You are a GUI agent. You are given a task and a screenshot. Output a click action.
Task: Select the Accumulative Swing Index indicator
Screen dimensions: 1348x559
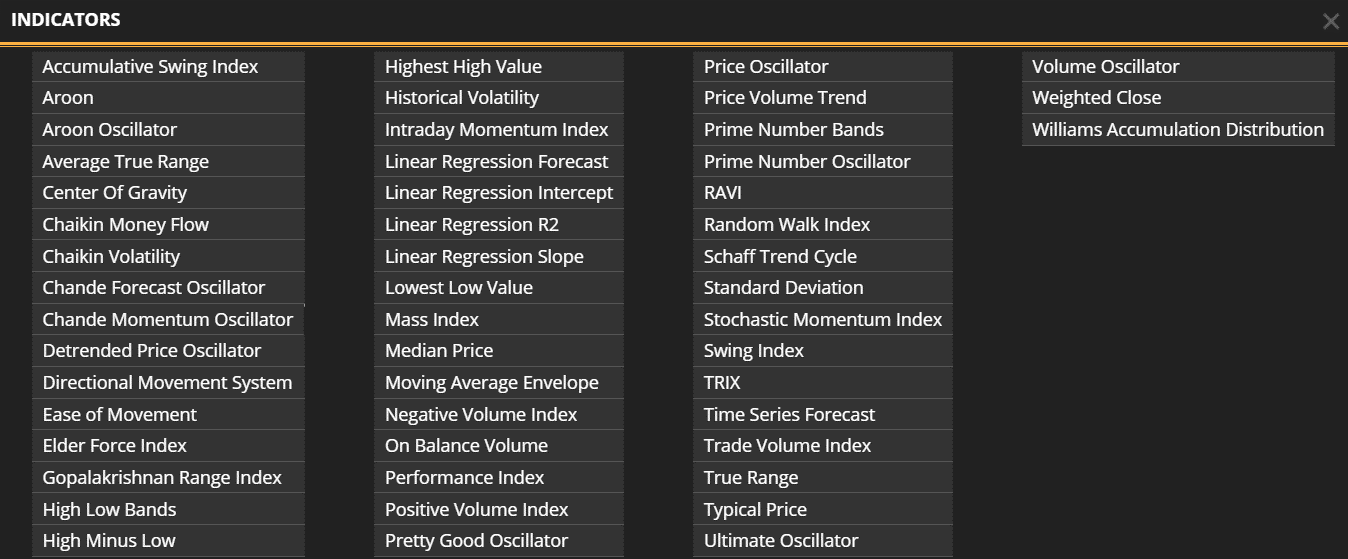pyautogui.click(x=150, y=67)
